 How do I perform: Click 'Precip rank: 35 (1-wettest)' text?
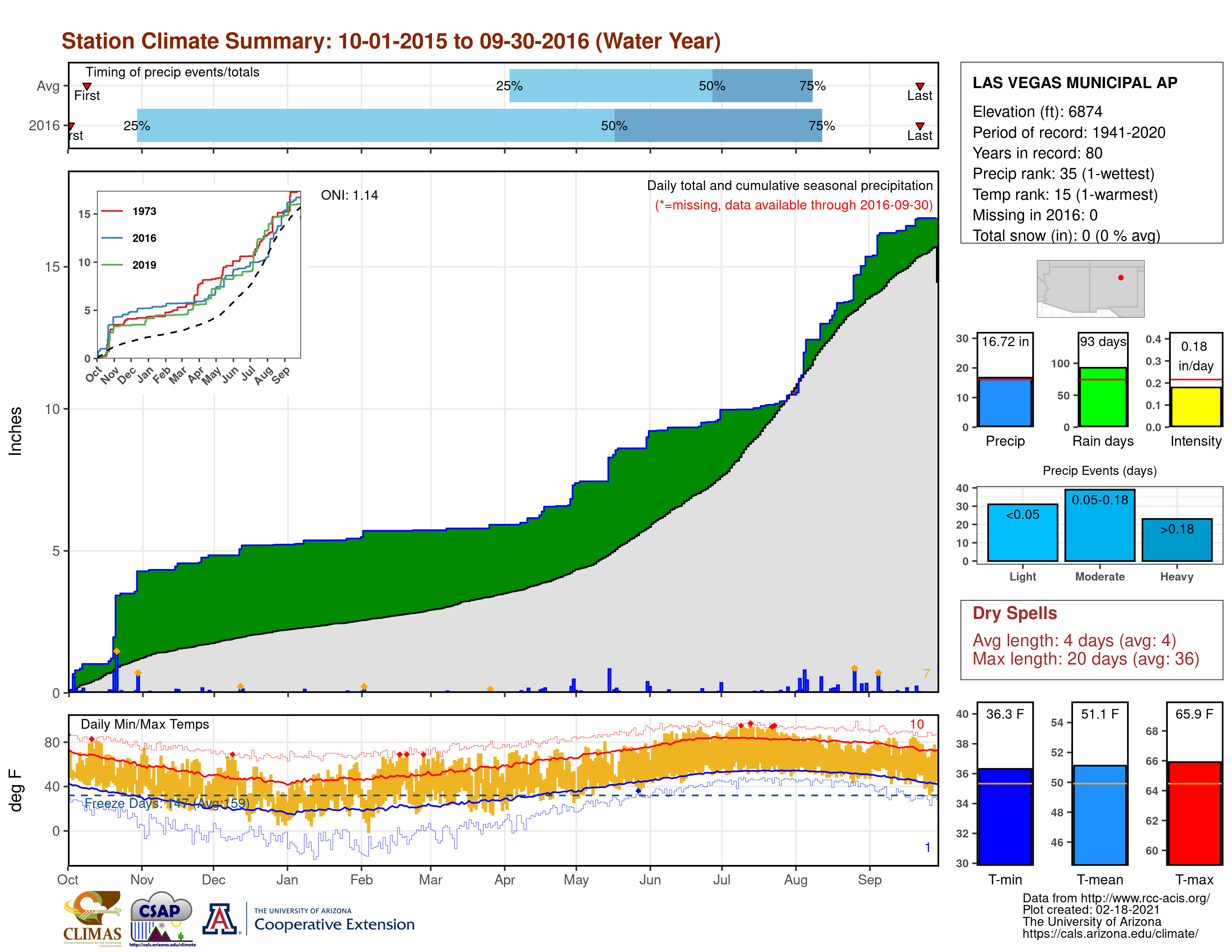[1063, 174]
